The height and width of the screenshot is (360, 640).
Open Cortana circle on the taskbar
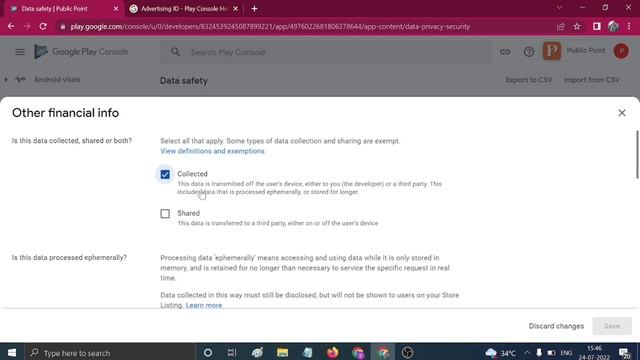coord(208,353)
